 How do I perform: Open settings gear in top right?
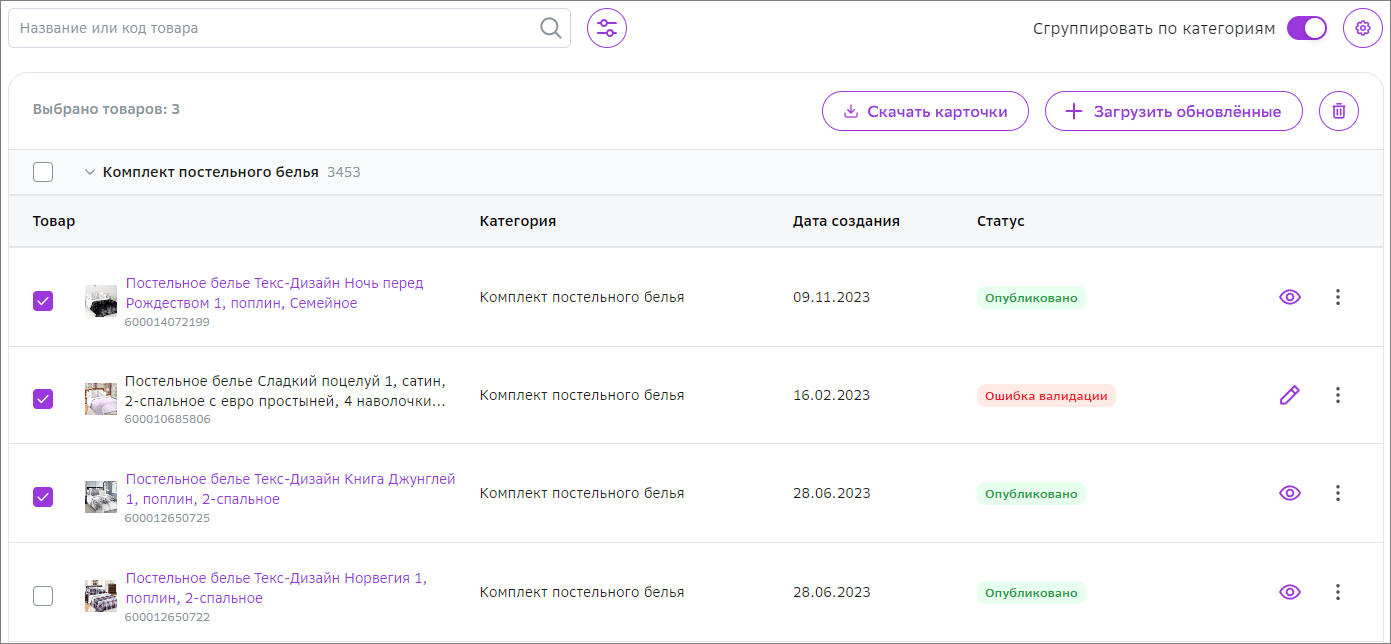pyautogui.click(x=1362, y=28)
